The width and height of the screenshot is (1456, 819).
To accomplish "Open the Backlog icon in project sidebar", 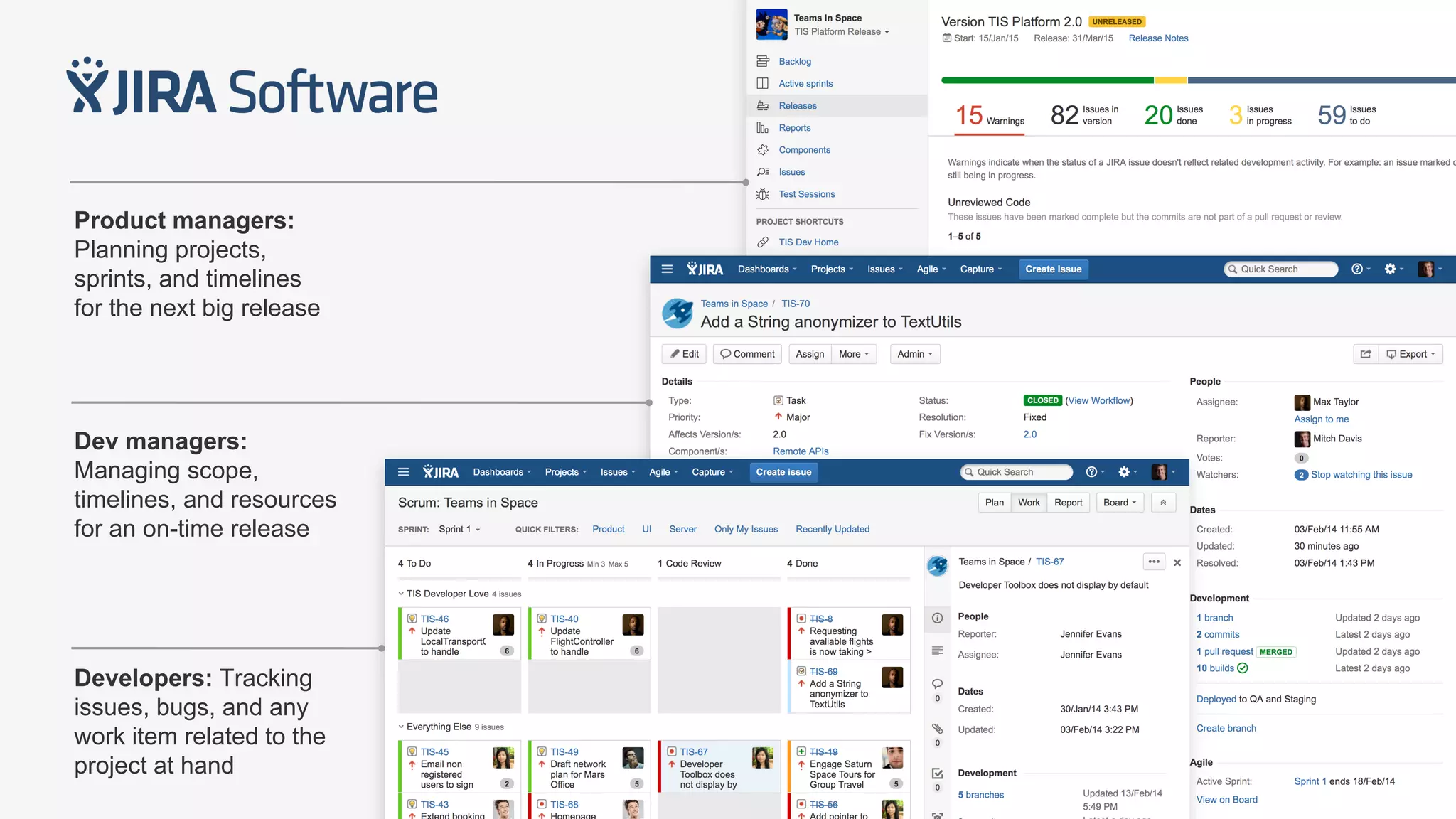I will 763,61.
